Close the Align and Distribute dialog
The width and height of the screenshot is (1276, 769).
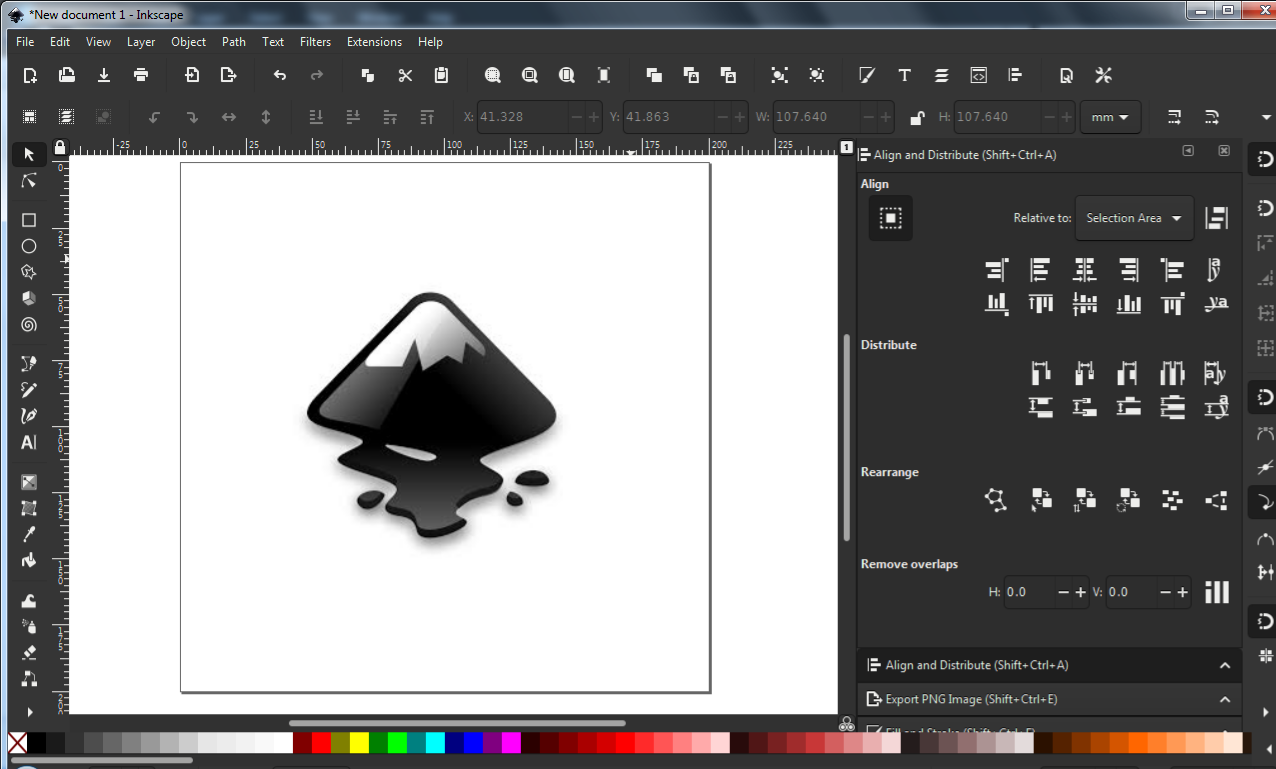(1223, 151)
